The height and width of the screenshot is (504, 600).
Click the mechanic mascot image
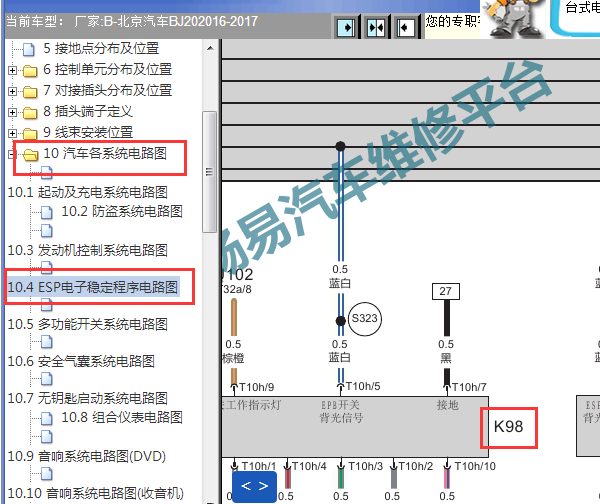click(513, 18)
